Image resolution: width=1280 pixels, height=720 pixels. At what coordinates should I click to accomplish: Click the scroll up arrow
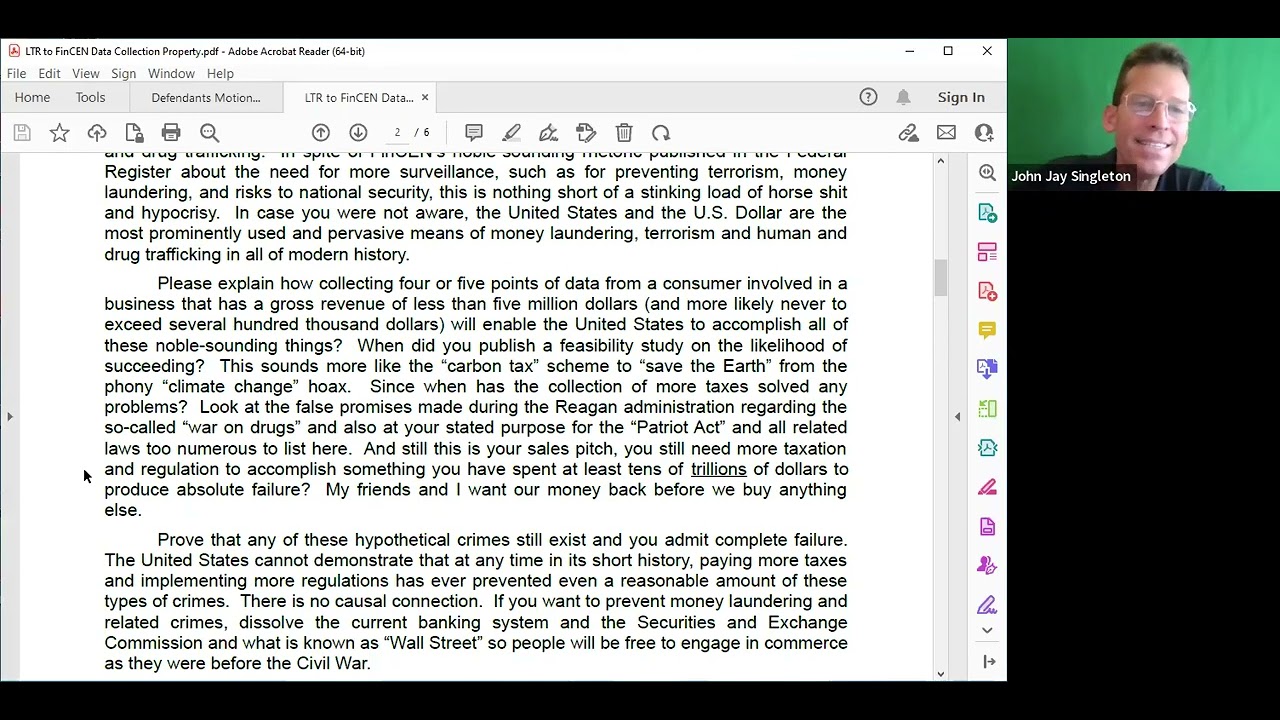point(940,161)
